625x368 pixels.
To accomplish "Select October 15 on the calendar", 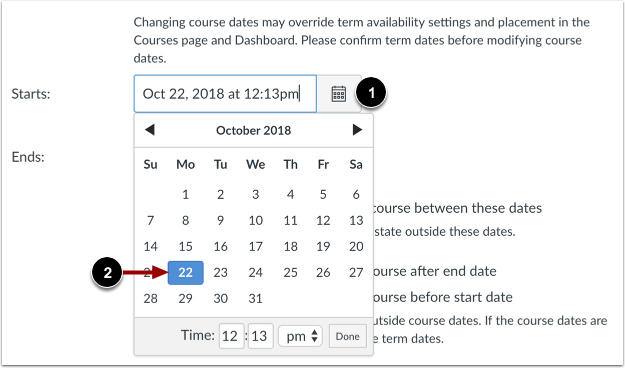I will [186, 247].
